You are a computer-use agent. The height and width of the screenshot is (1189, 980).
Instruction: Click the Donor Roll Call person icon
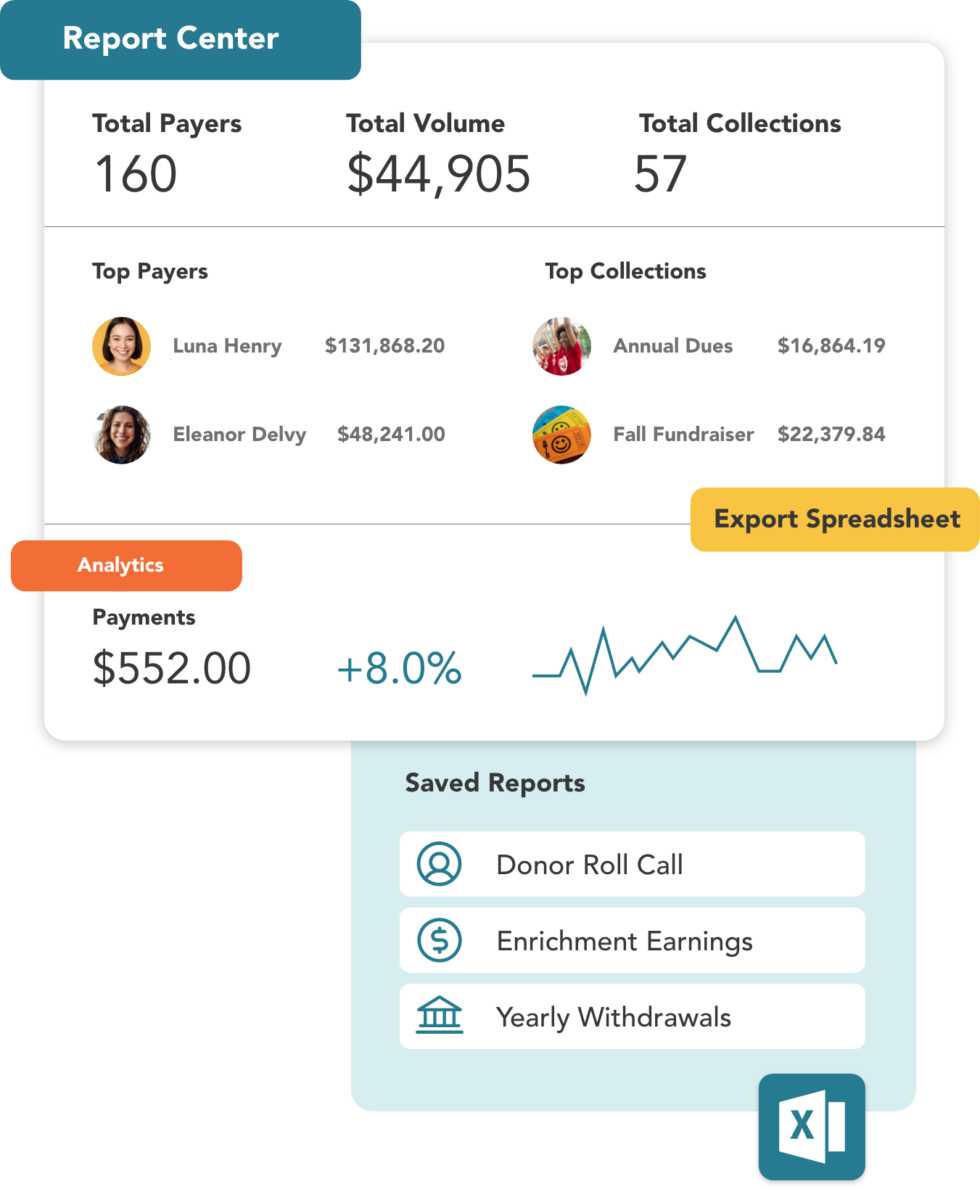(x=439, y=864)
